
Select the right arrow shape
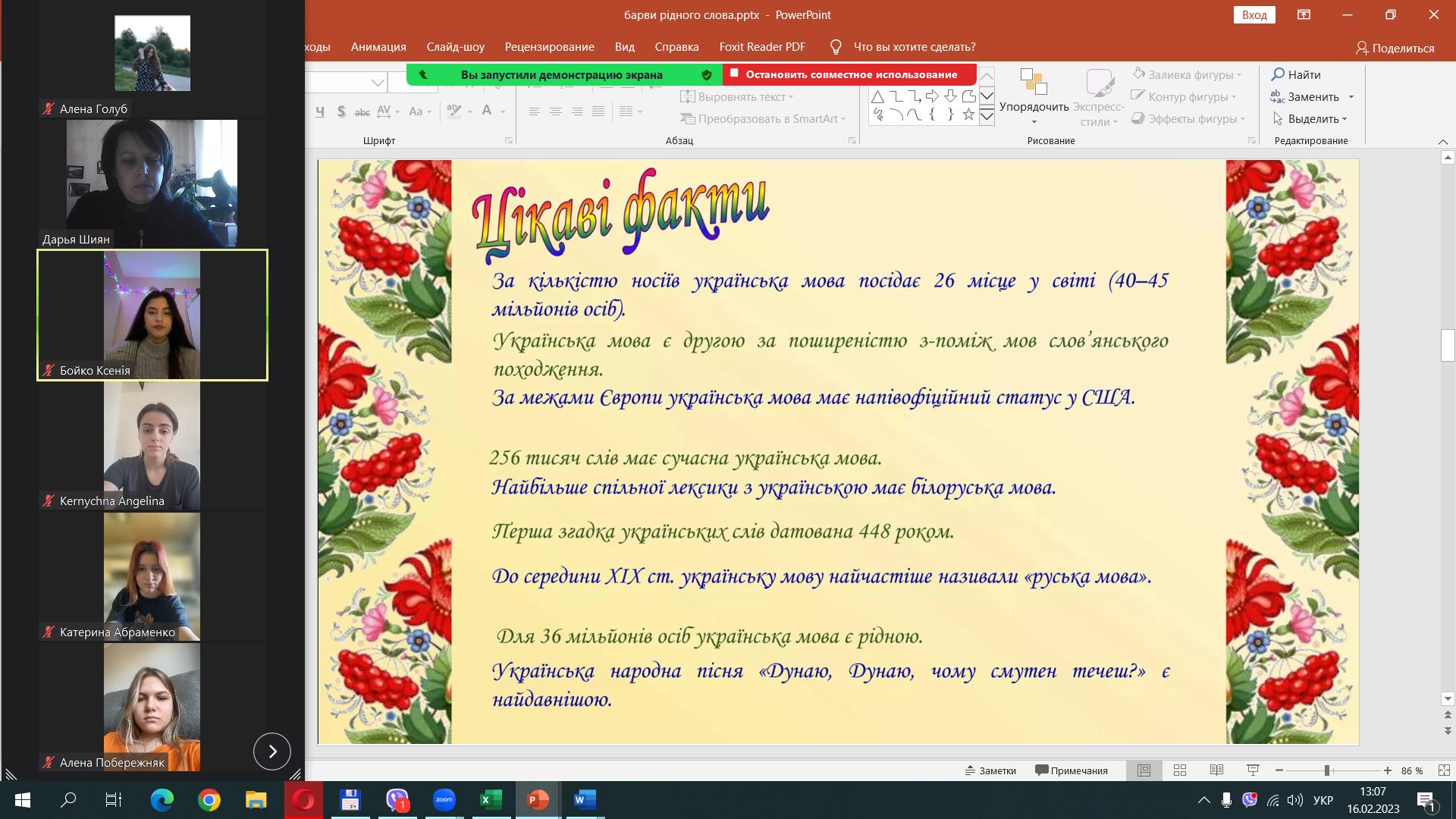point(932,96)
